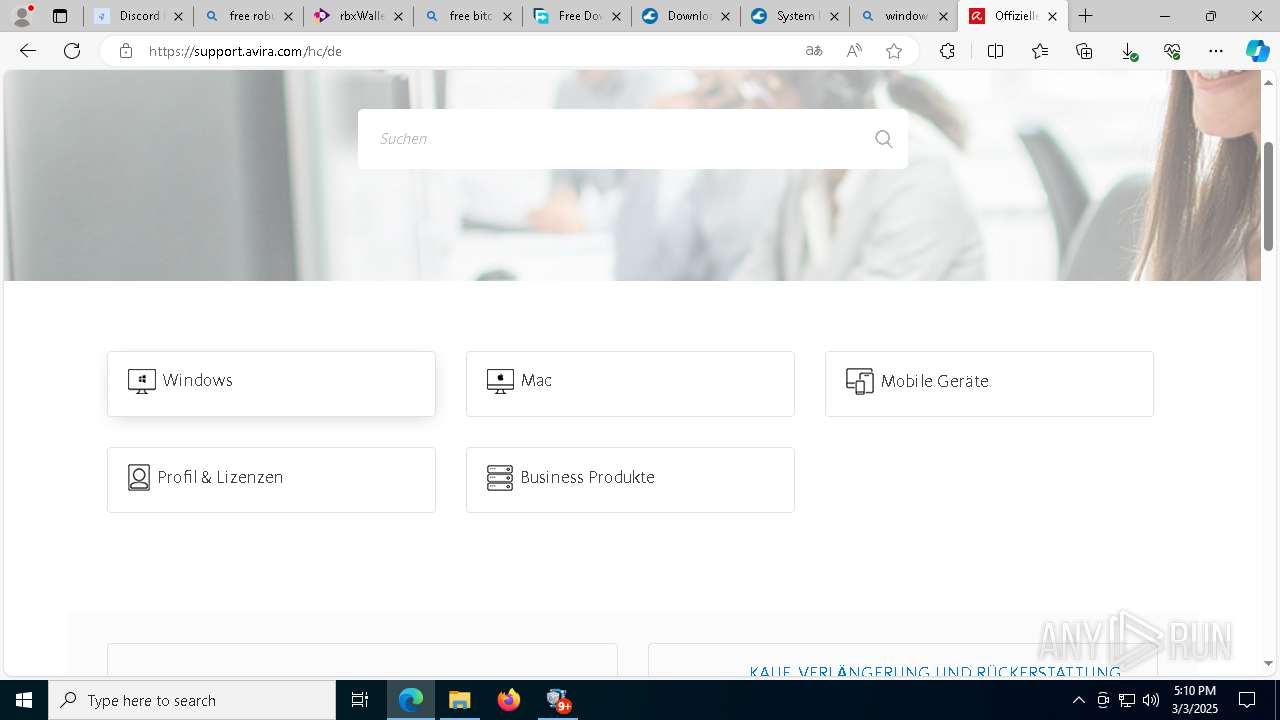Image resolution: width=1280 pixels, height=720 pixels.
Task: Open the Favorites list
Action: tap(1040, 51)
